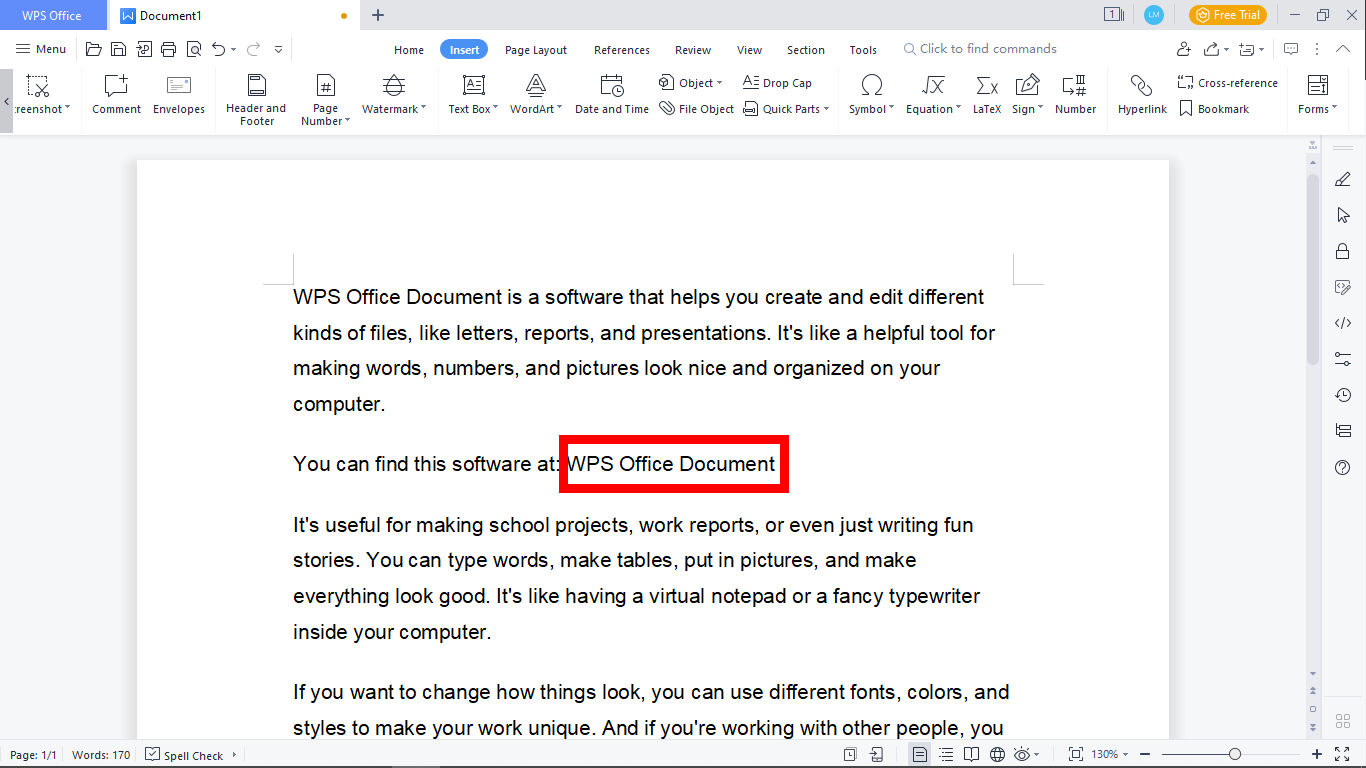Switch to Web Layout view in status bar
1366x768 pixels.
pos(996,754)
